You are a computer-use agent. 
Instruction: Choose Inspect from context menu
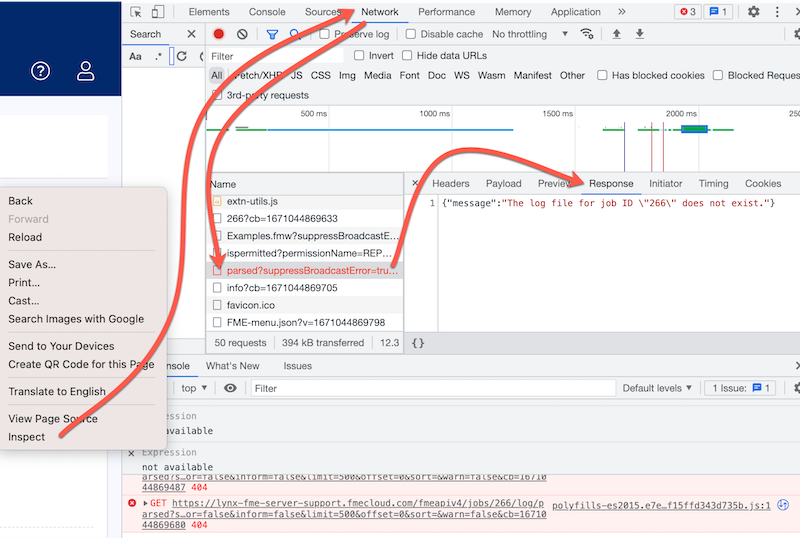coord(27,437)
